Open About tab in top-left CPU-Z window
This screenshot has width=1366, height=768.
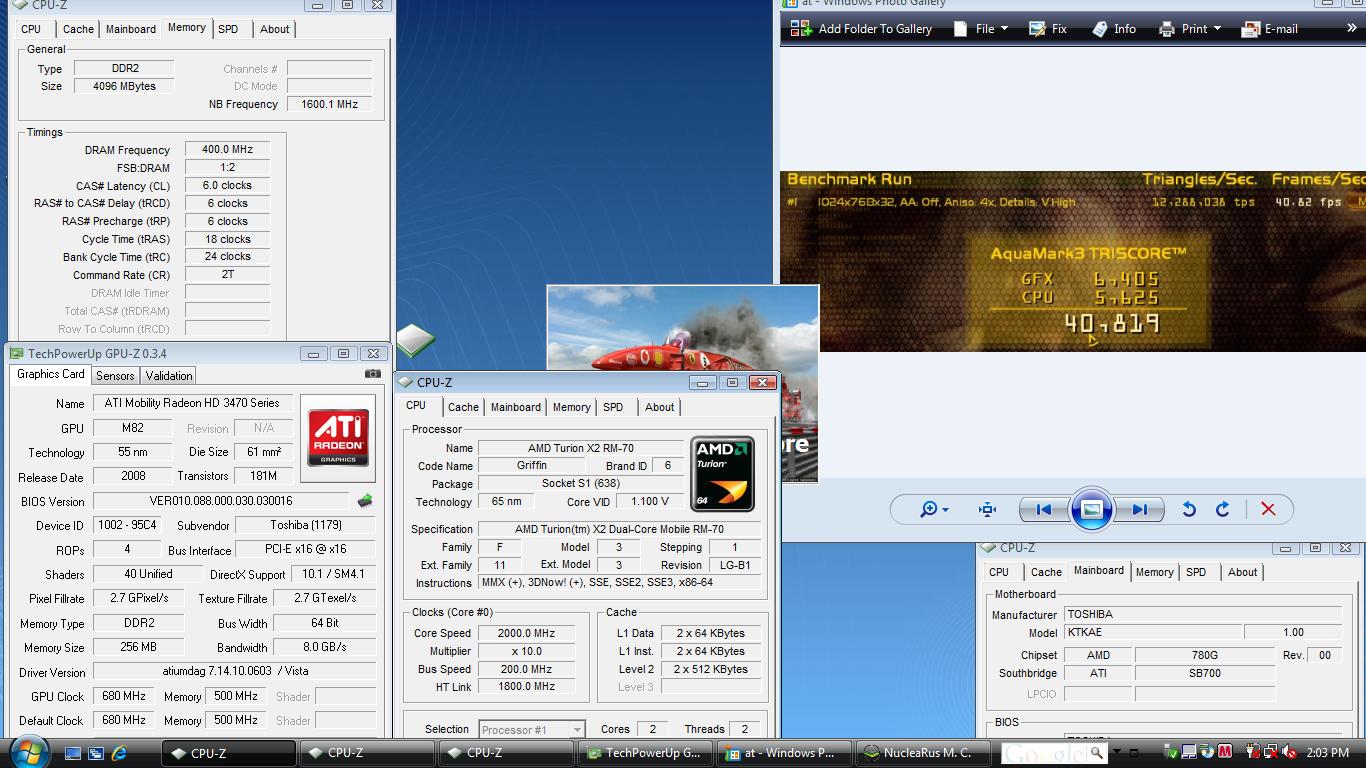274,29
